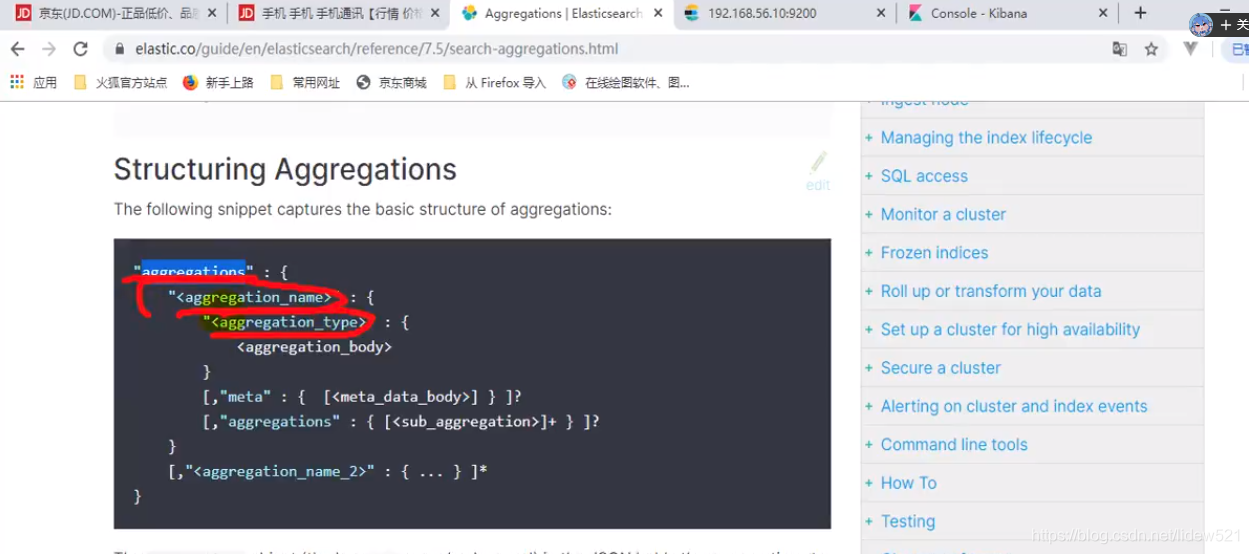Open the 新手上路 bookmark
1249x554 pixels.
pyautogui.click(x=218, y=83)
